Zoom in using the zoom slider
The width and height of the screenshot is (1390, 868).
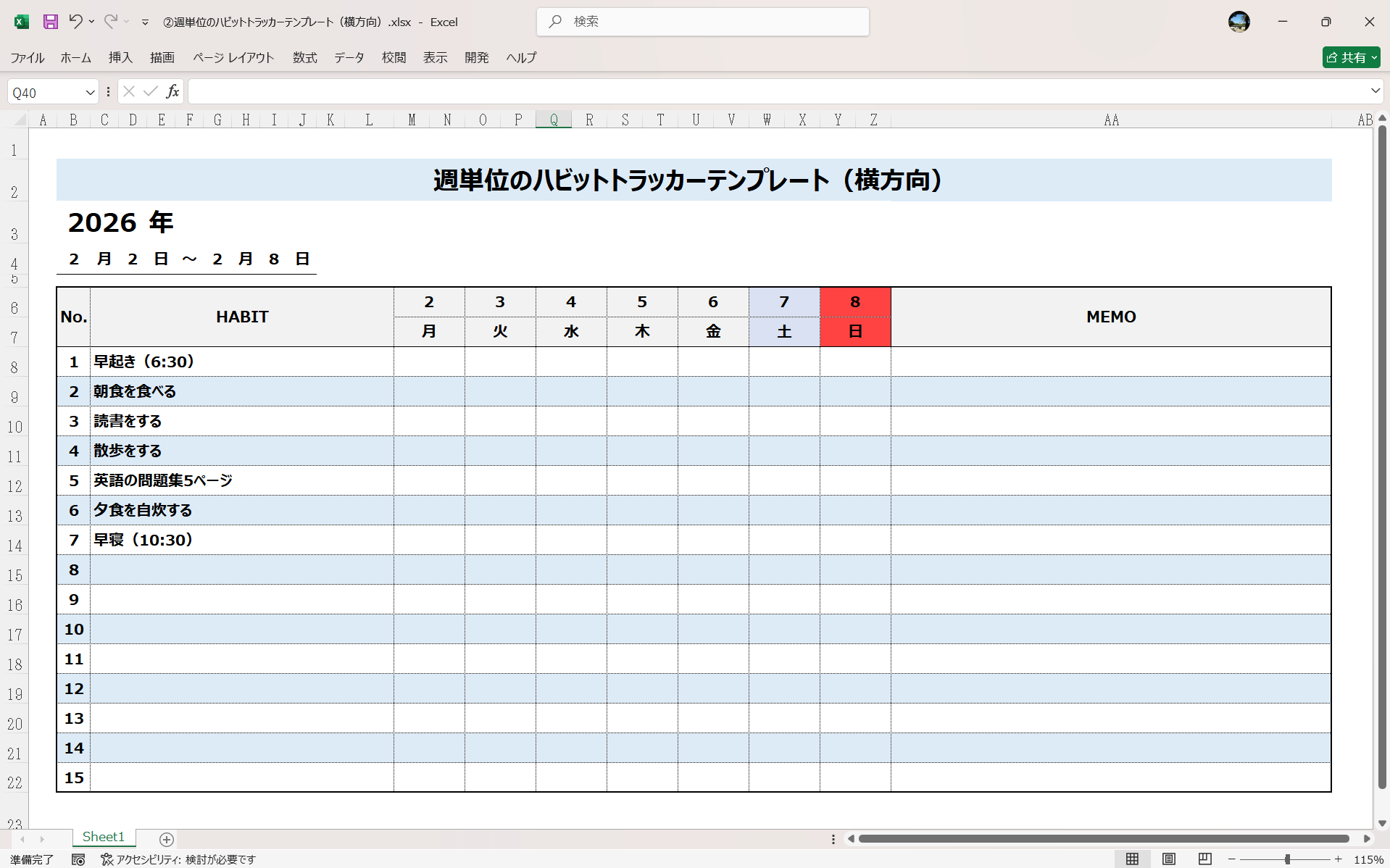coord(1338,859)
